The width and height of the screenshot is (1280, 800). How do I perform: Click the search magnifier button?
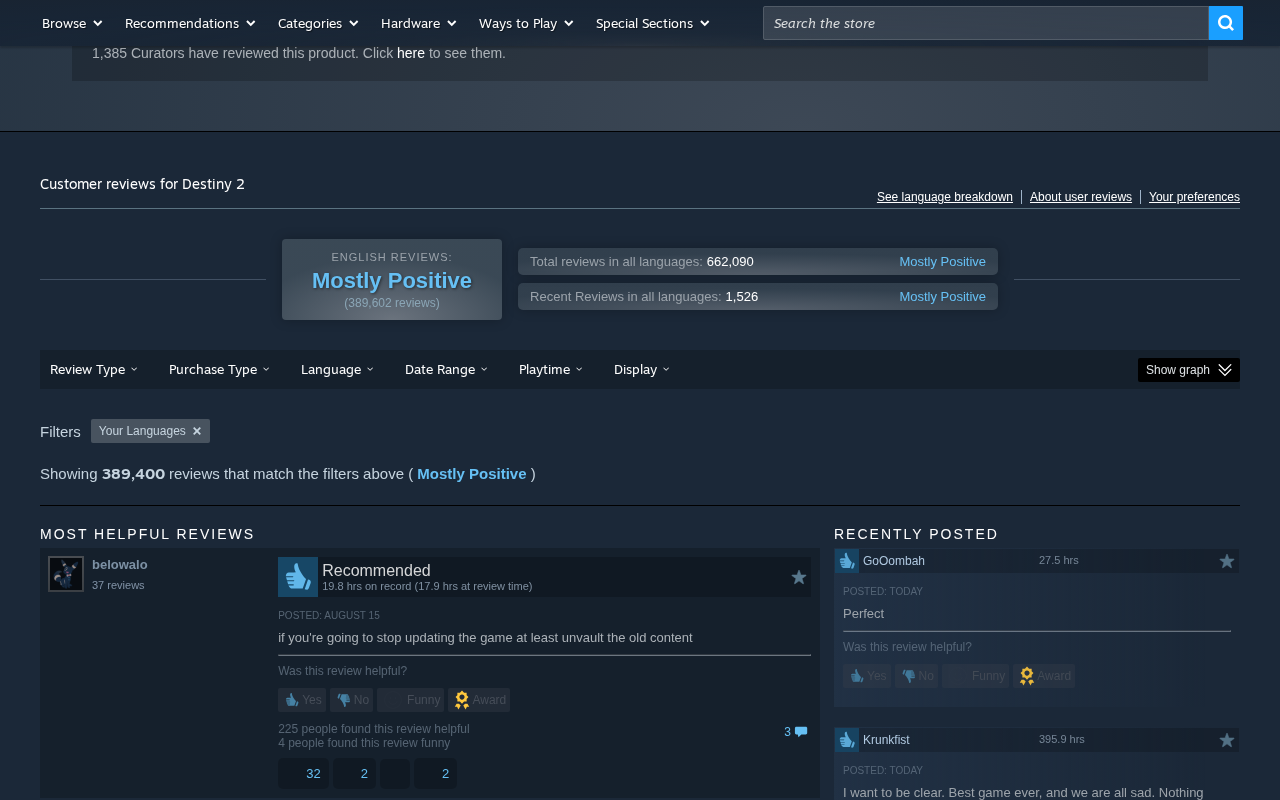(x=1225, y=23)
